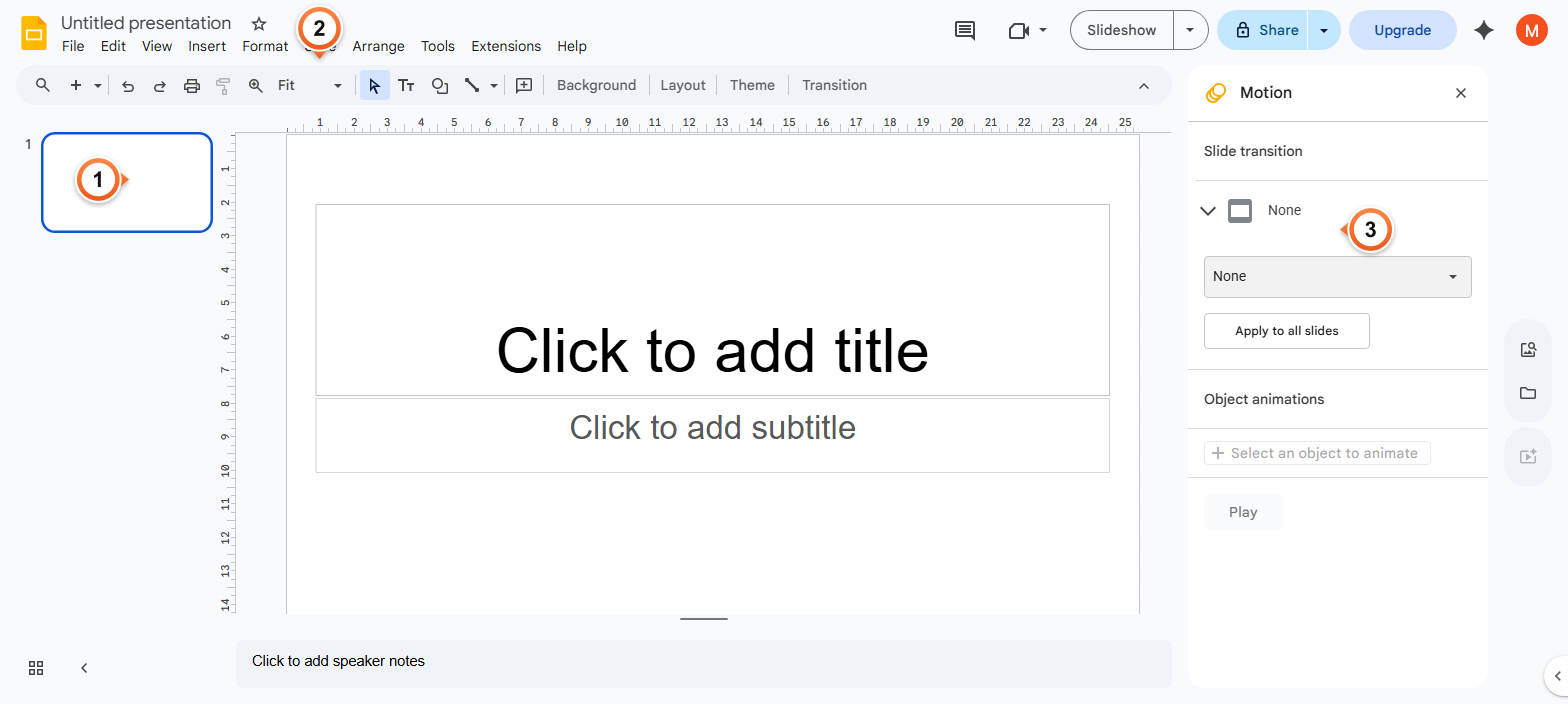1568x704 pixels.
Task: Open the folder side panel icon
Action: (x=1528, y=393)
